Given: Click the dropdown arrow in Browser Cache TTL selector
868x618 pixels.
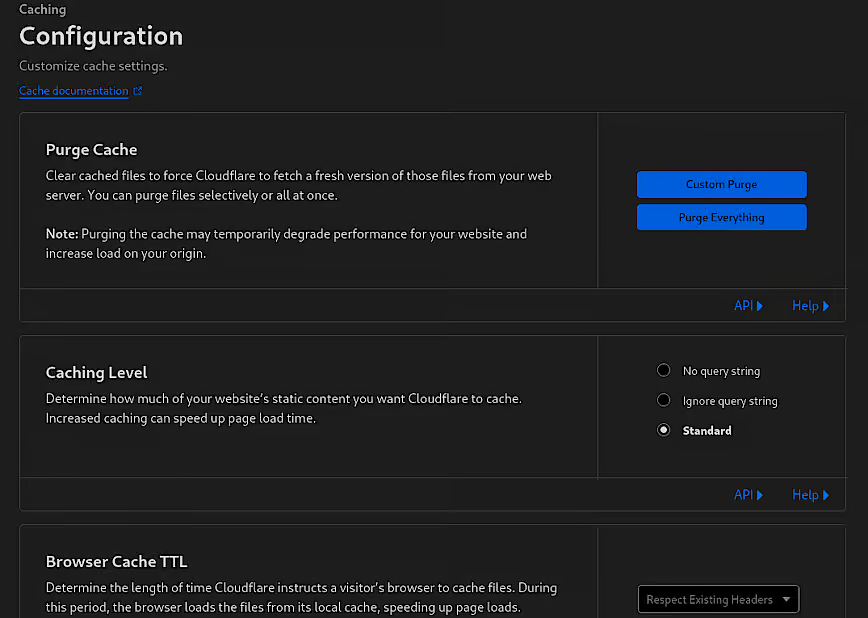Looking at the screenshot, I should point(786,600).
